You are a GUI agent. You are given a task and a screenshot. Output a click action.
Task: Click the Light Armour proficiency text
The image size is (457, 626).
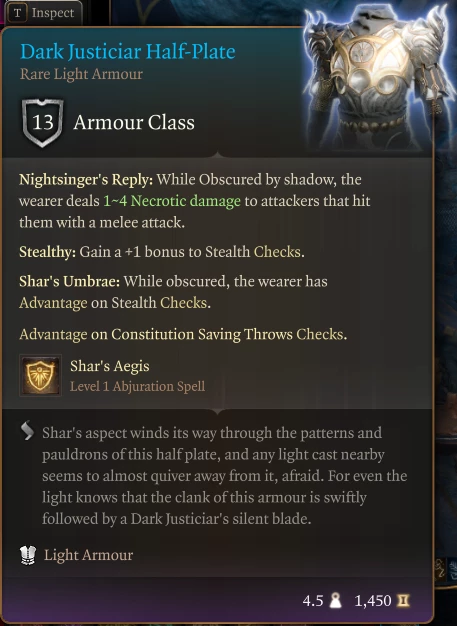coord(89,555)
